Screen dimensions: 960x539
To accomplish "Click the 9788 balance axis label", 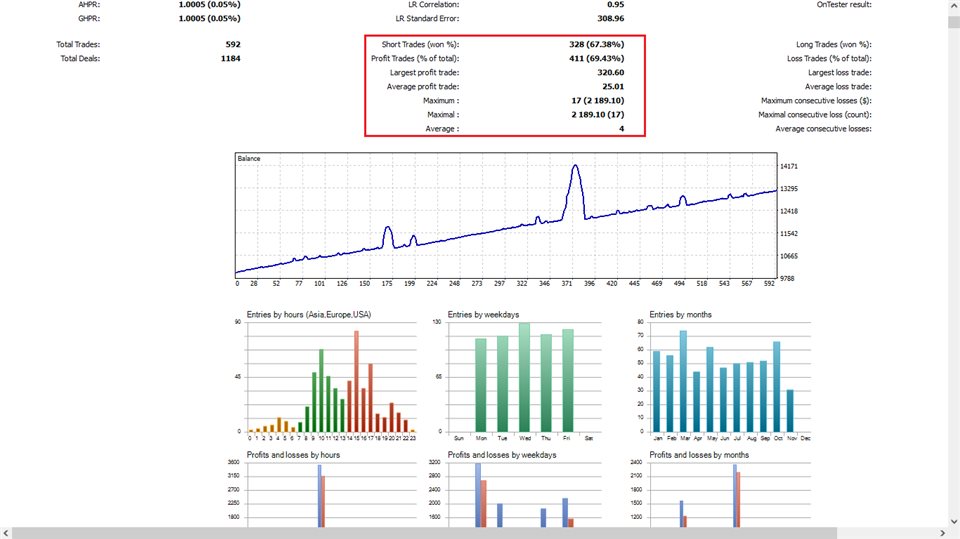I will coord(787,278).
